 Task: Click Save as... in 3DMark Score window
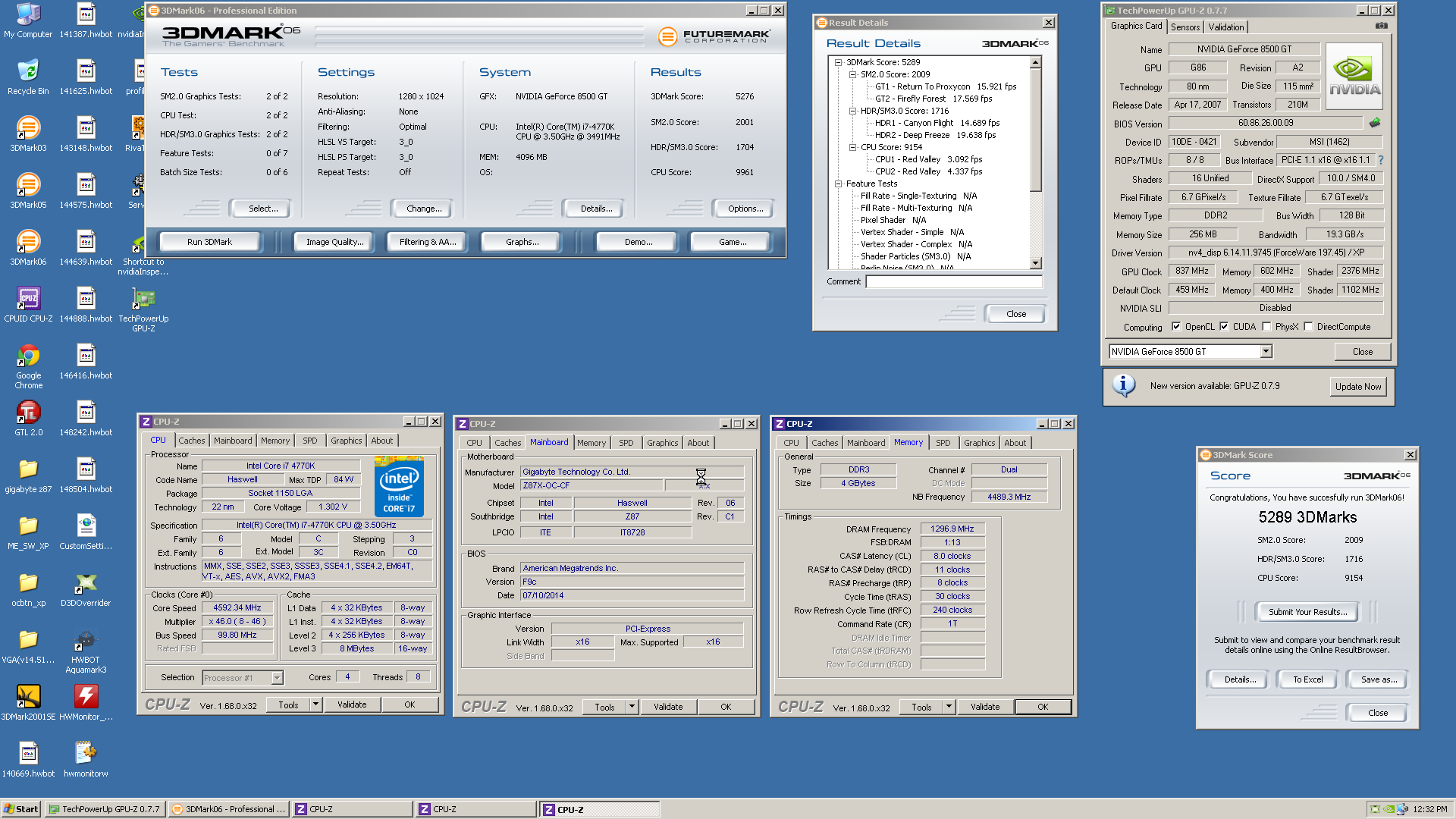(x=1378, y=679)
